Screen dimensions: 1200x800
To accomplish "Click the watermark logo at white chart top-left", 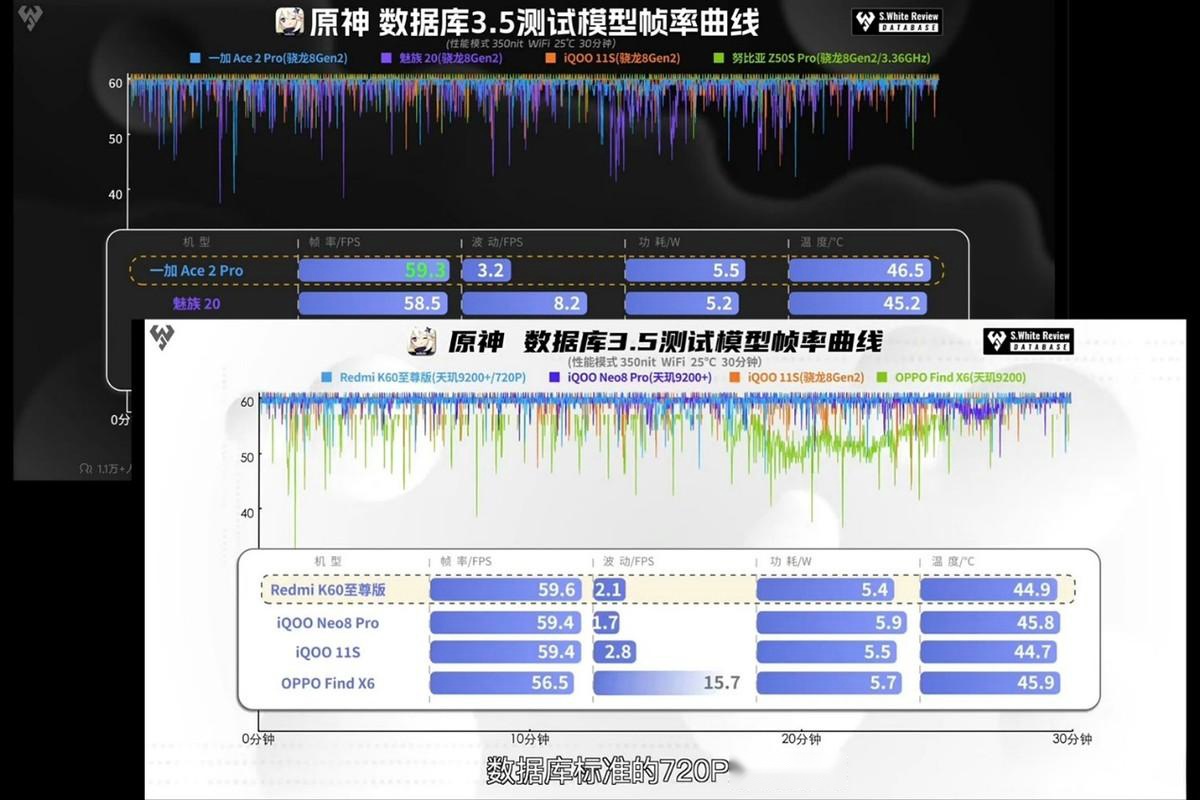I will 162,337.
